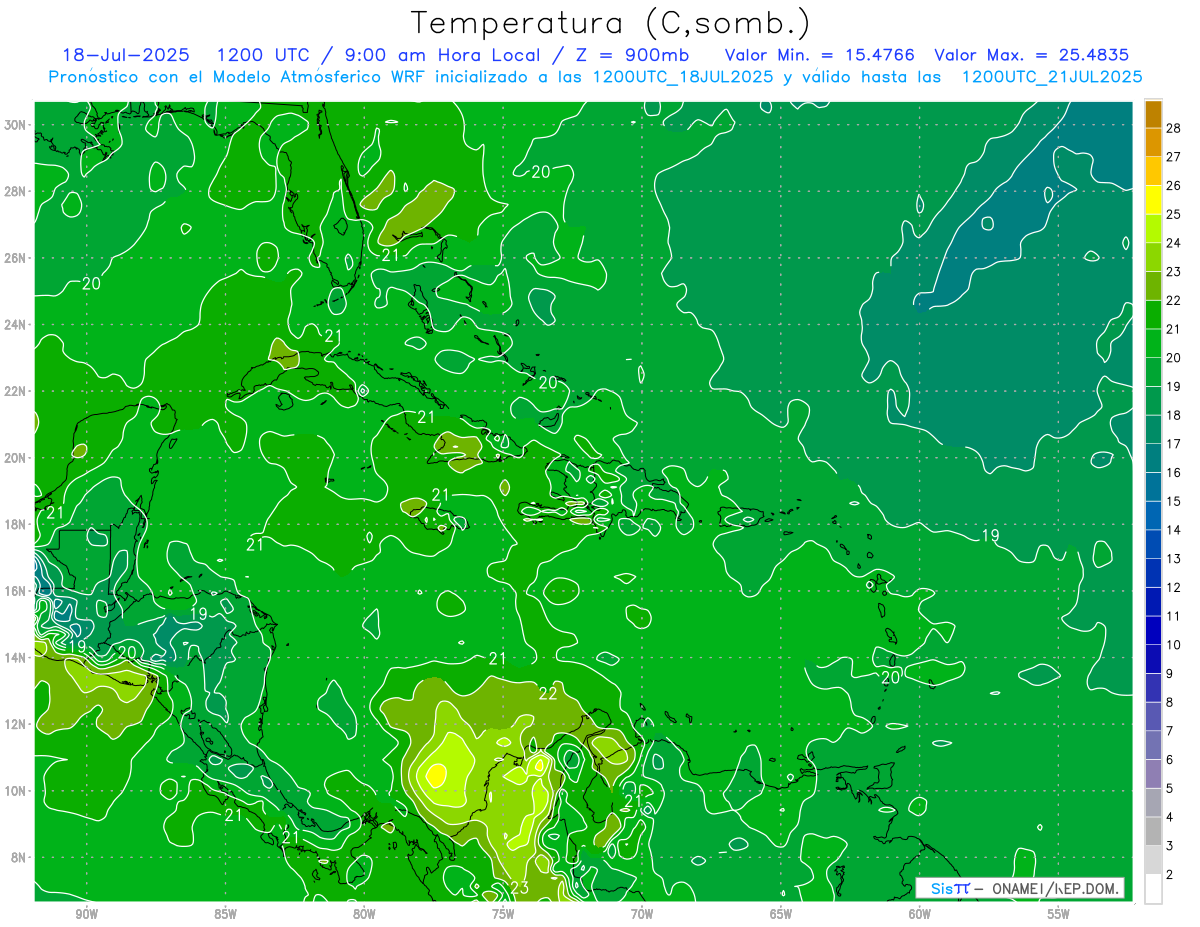Click the "4" value on the color scale
Image resolution: width=1200 pixels, height=927 pixels.
1170,818
